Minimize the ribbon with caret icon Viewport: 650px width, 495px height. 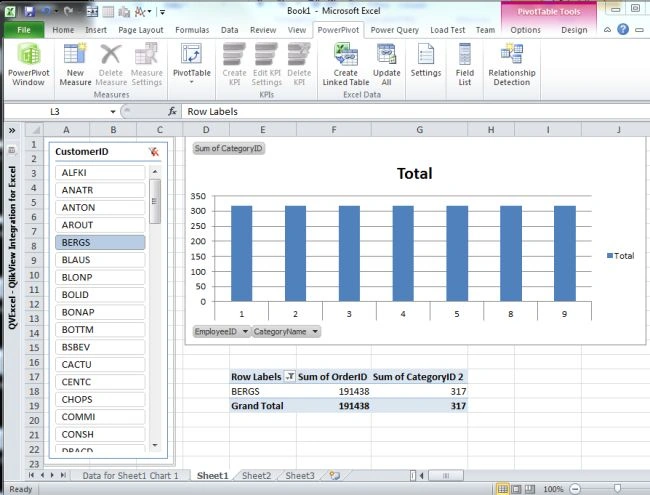coord(607,30)
